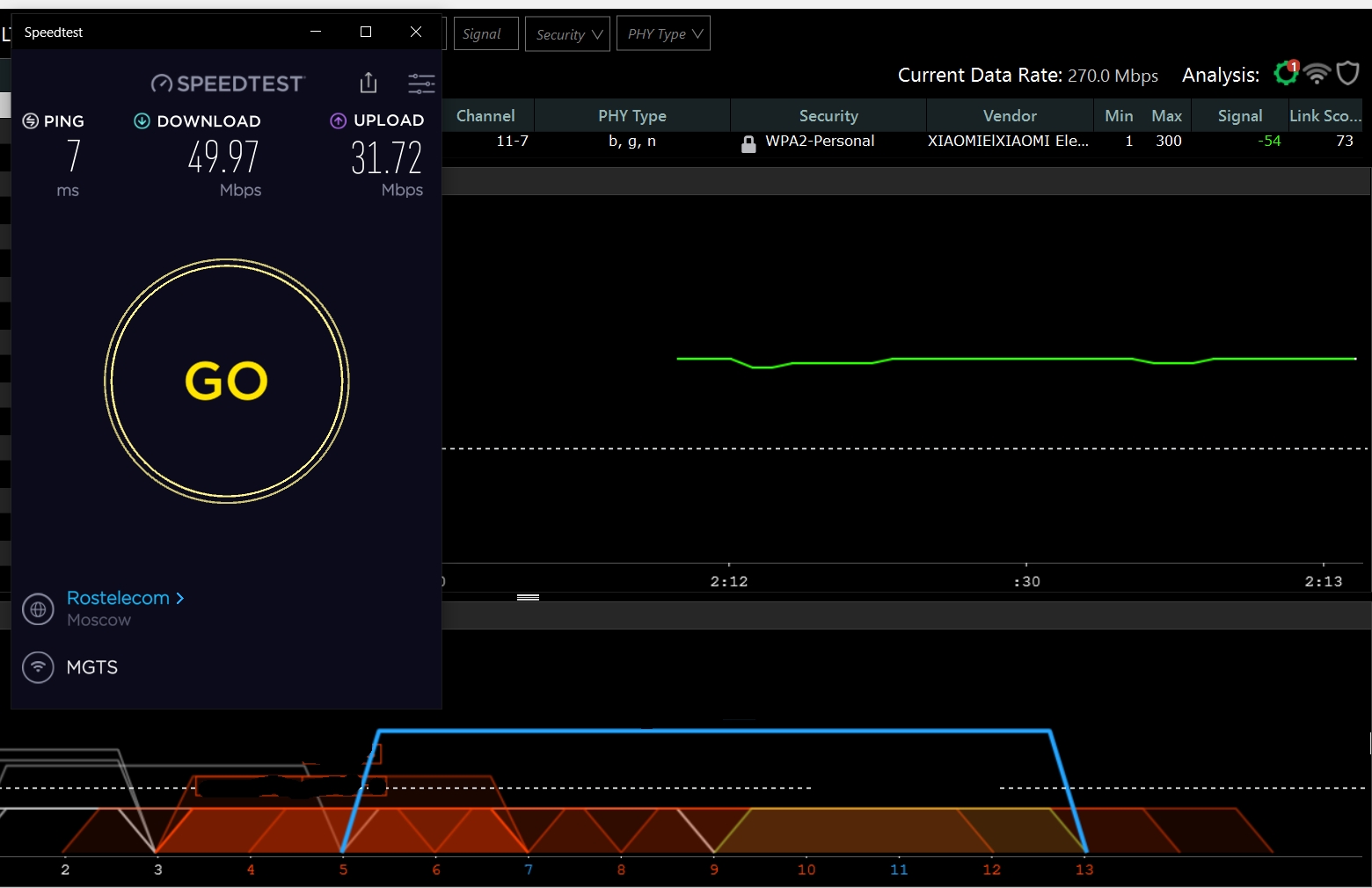The image size is (1372, 888).
Task: Click the 2:12 time marker on the signal graph
Action: point(729,581)
